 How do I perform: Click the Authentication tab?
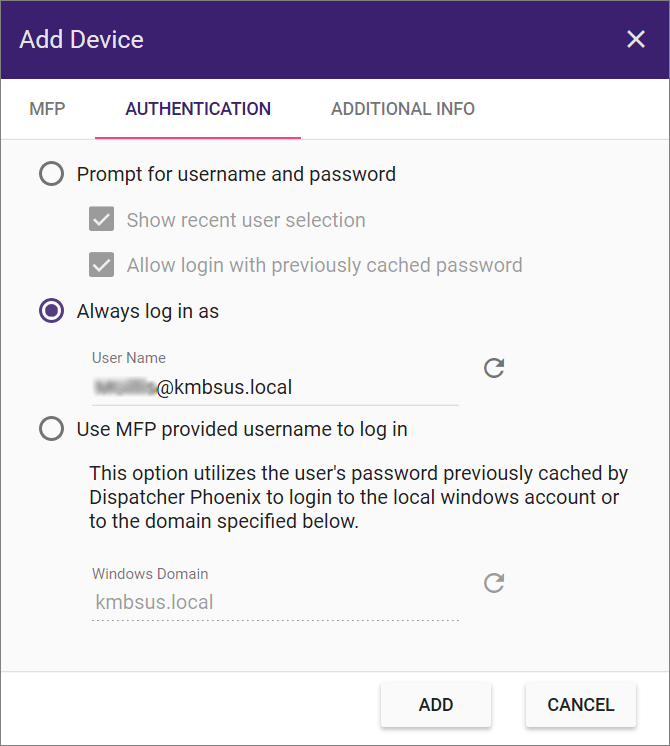[x=198, y=109]
